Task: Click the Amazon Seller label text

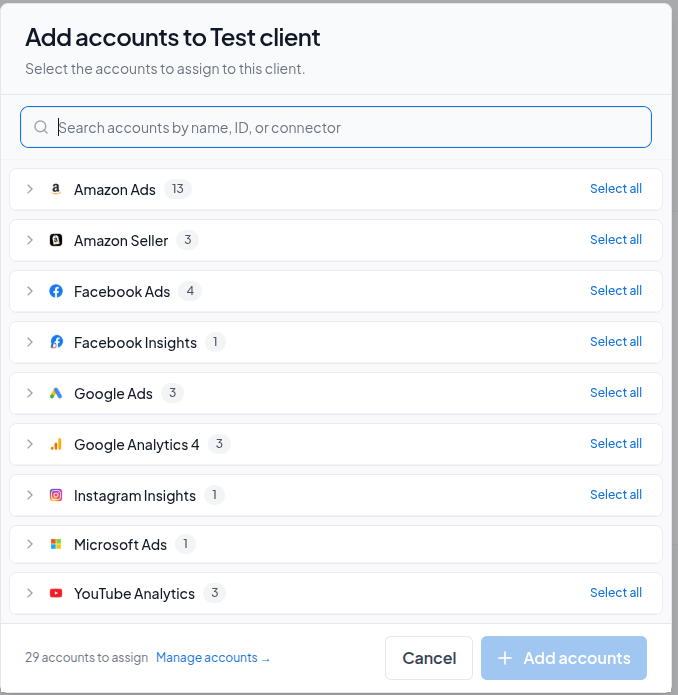Action: pos(121,241)
